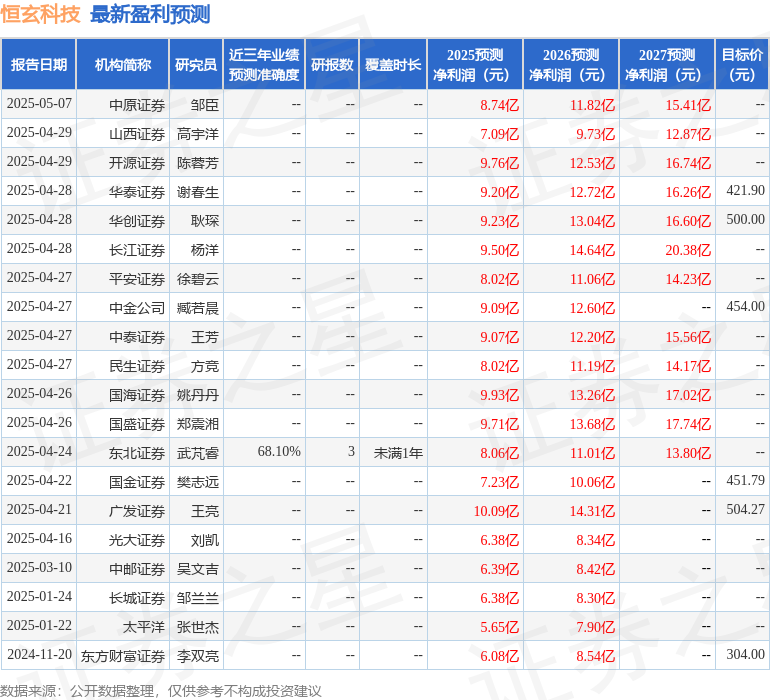
Task: Click the analyst name 陈蓉芳
Action: (x=198, y=163)
